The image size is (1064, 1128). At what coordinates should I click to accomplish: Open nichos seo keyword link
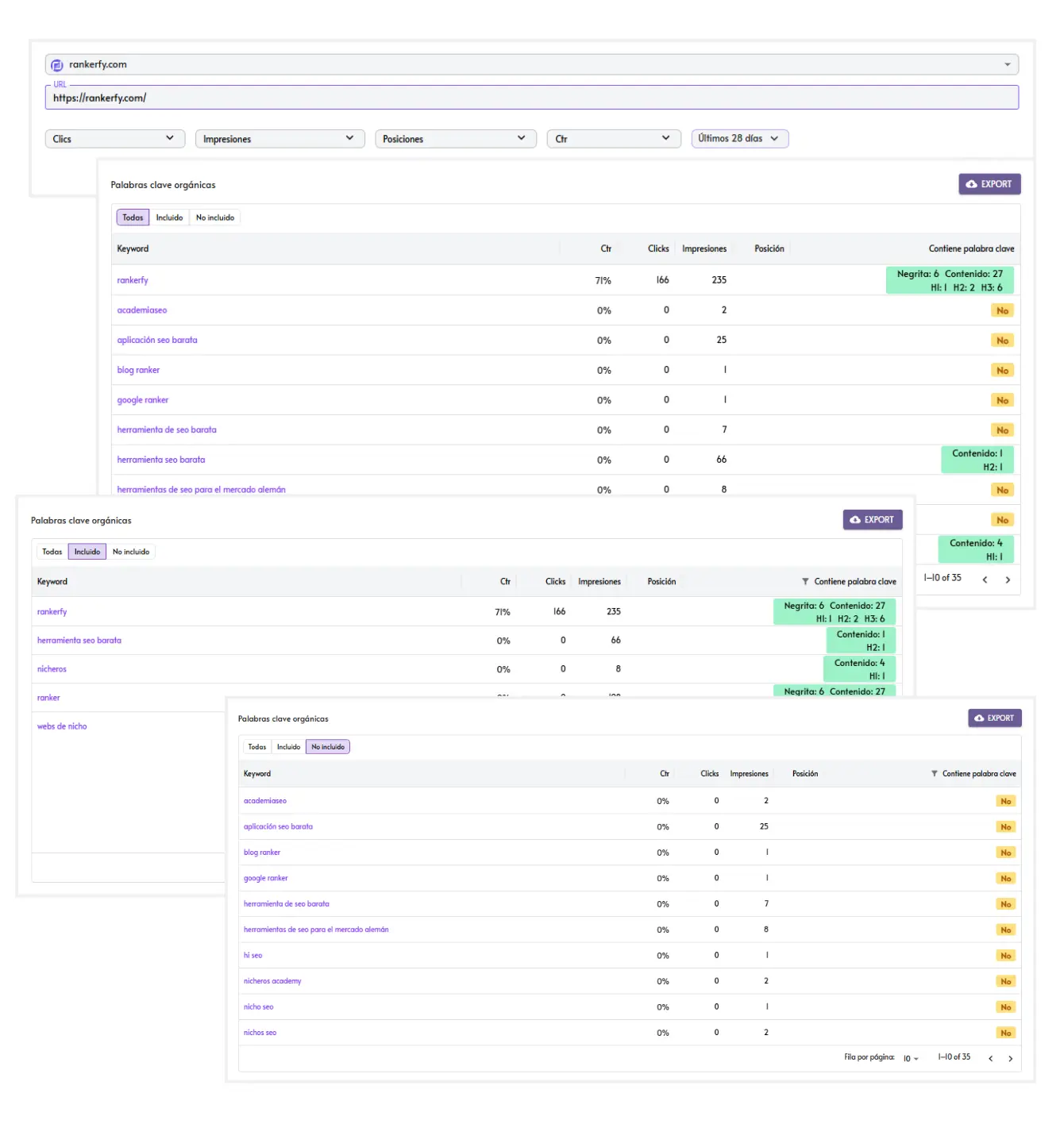point(260,1033)
